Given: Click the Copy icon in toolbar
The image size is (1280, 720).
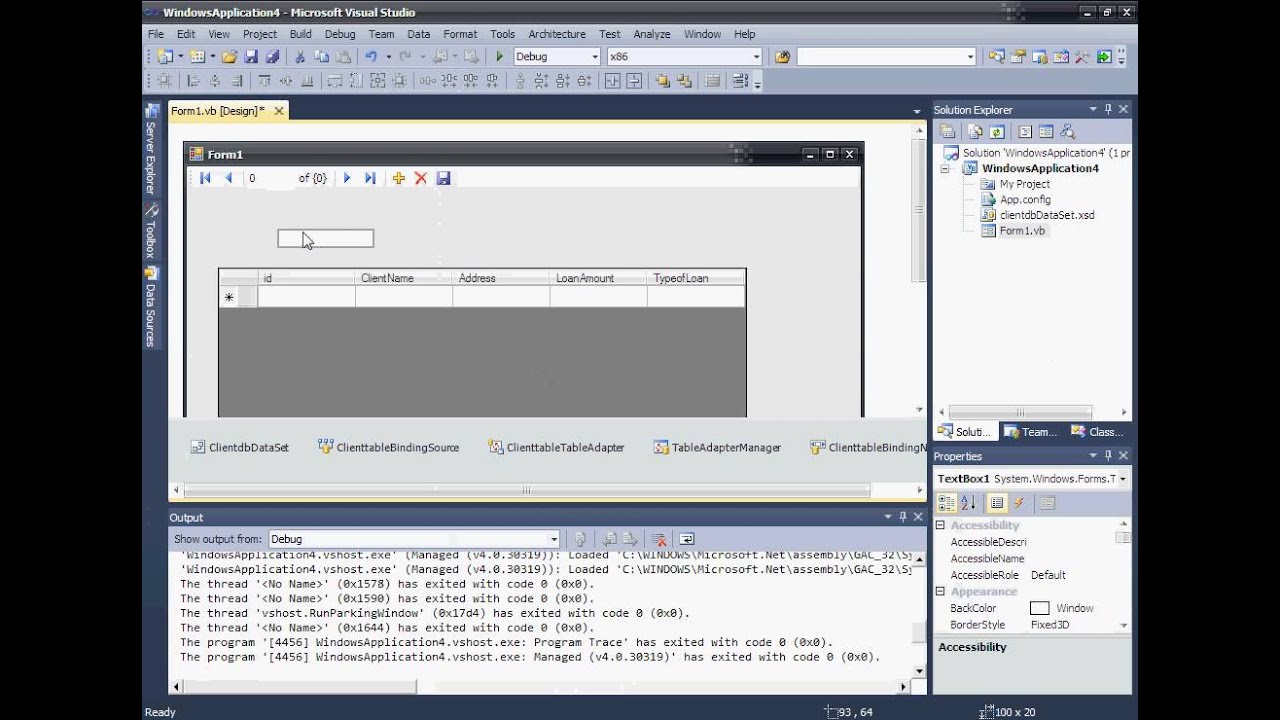Looking at the screenshot, I should pos(322,57).
